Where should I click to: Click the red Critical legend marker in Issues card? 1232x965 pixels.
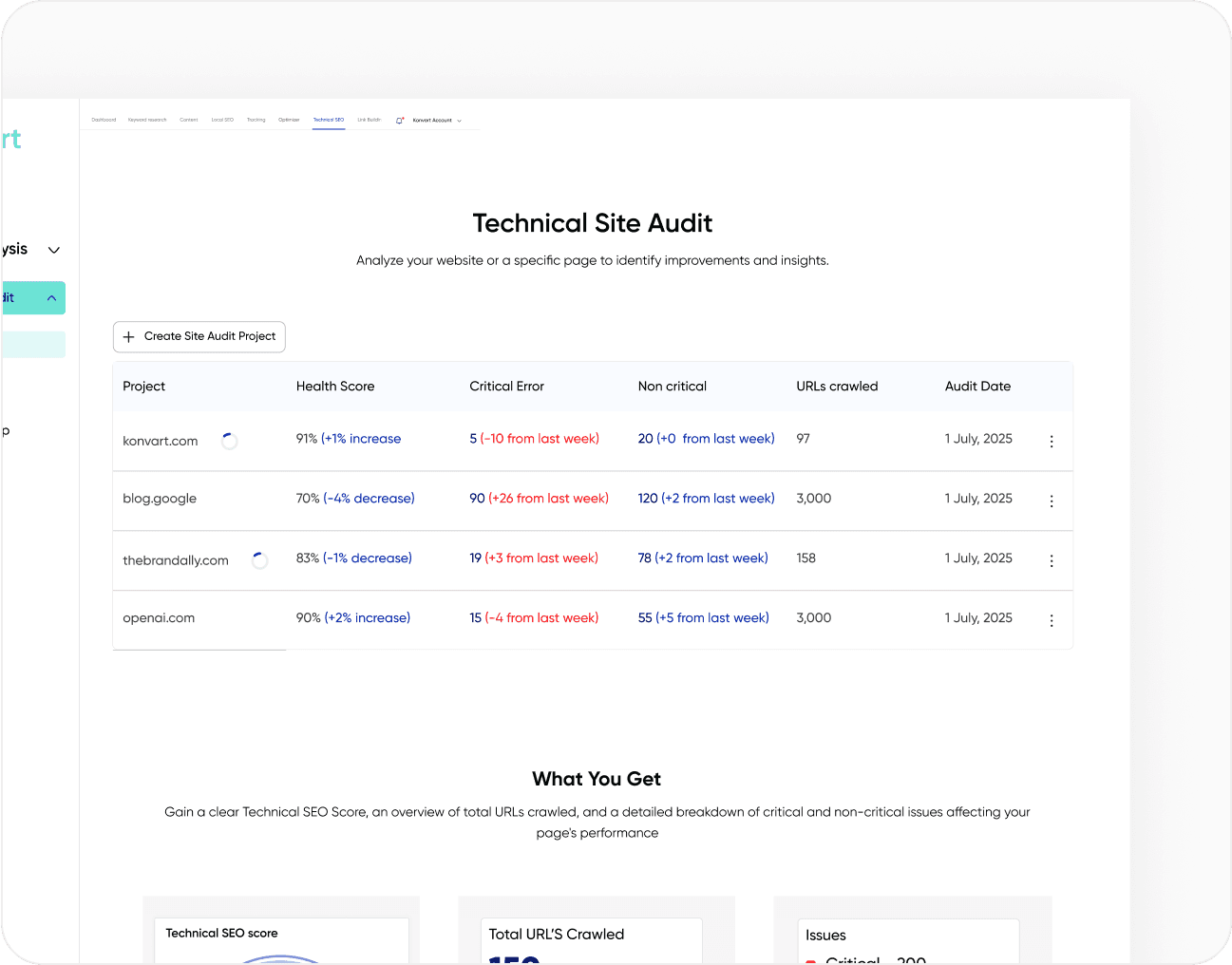[x=810, y=961]
